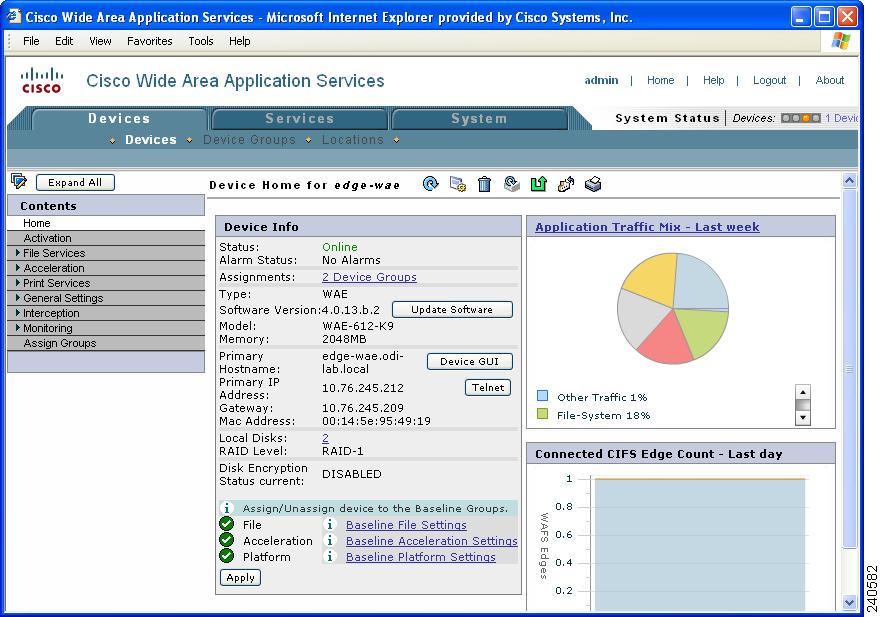
Task: Switch to the System main tab
Action: click(x=479, y=119)
